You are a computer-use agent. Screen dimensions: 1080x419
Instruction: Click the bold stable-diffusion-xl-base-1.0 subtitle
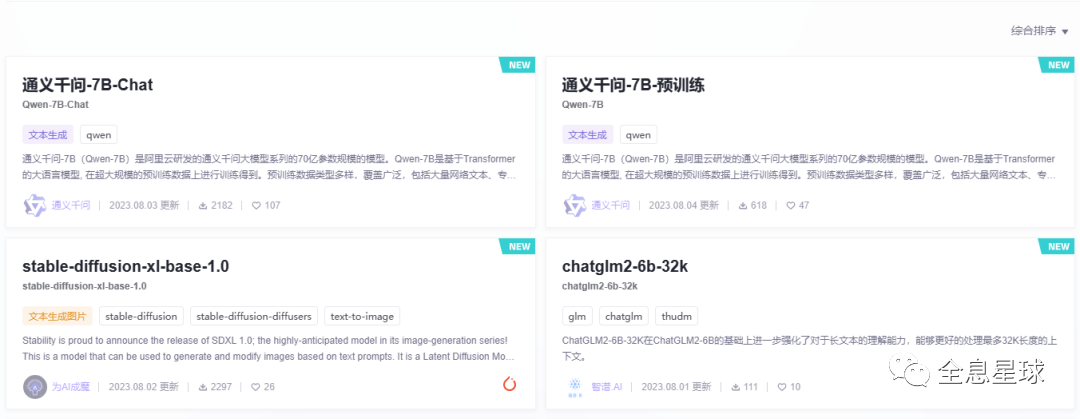[85, 286]
